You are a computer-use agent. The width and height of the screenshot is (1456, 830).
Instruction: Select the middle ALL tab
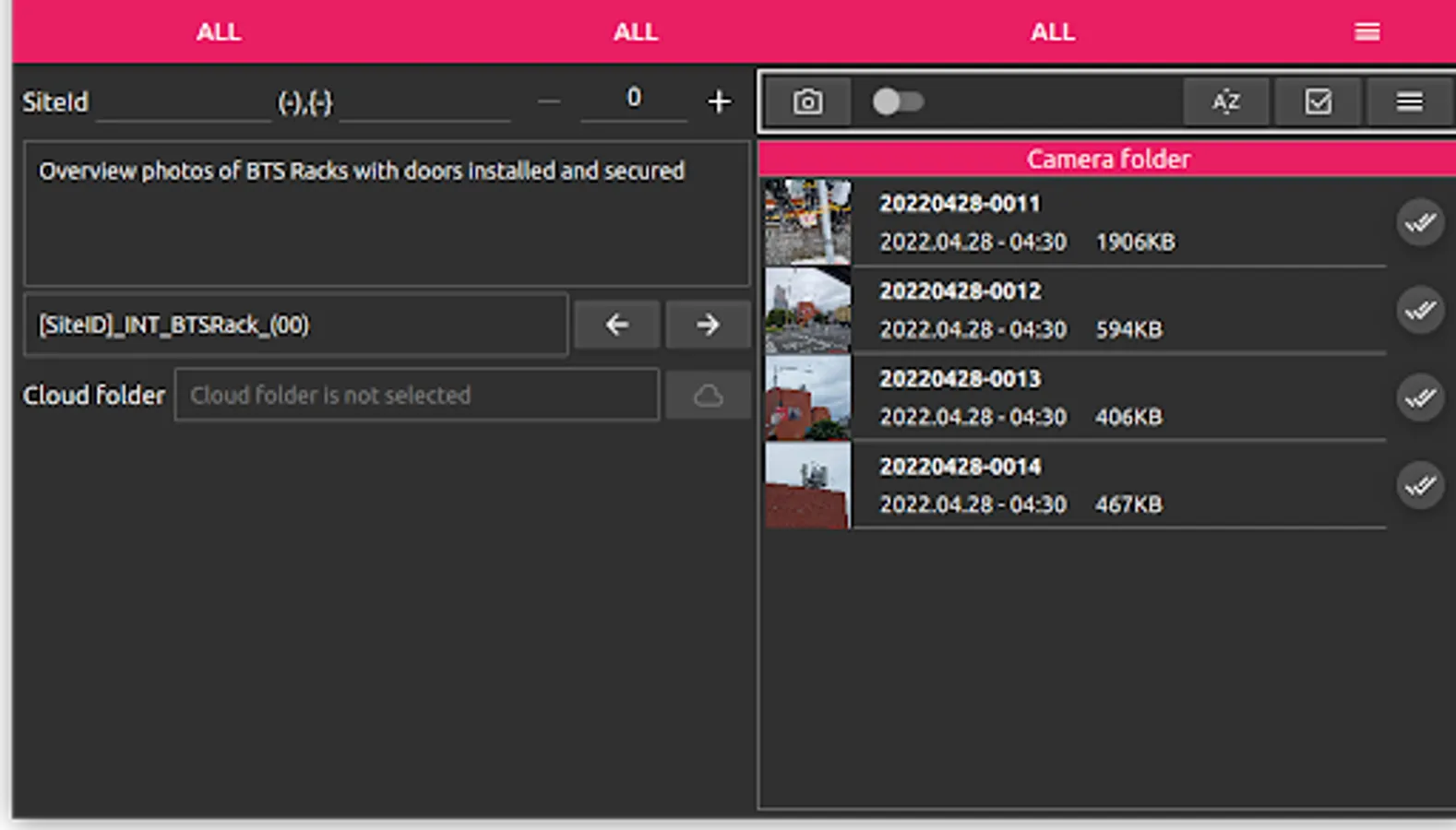[636, 32]
